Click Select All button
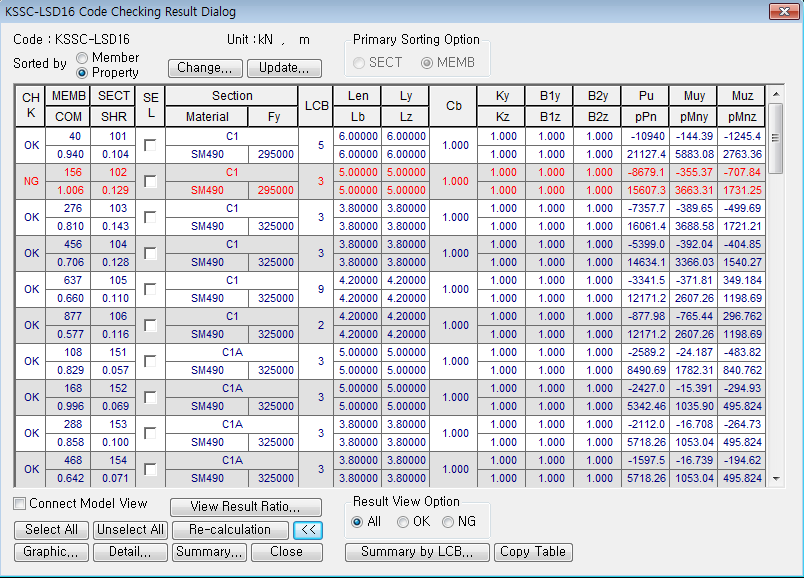Screen dimensions: 804x578 (x=51, y=530)
